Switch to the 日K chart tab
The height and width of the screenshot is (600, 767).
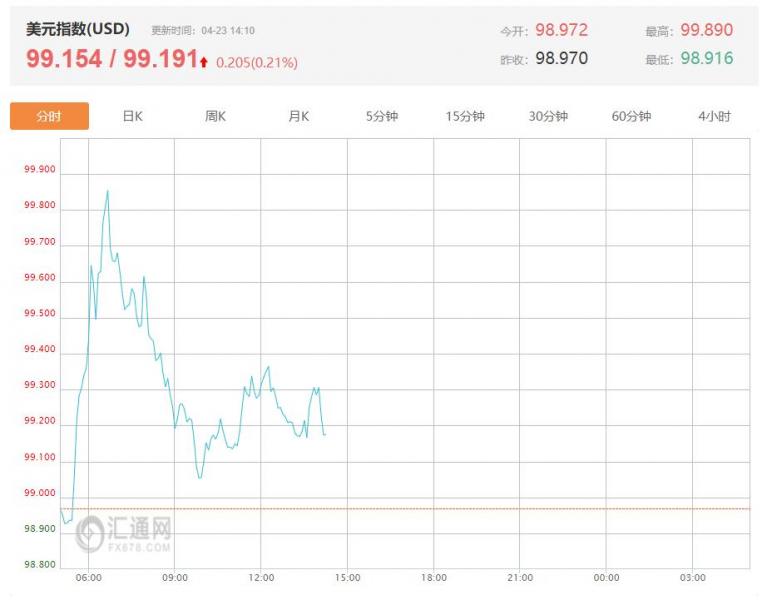point(133,116)
